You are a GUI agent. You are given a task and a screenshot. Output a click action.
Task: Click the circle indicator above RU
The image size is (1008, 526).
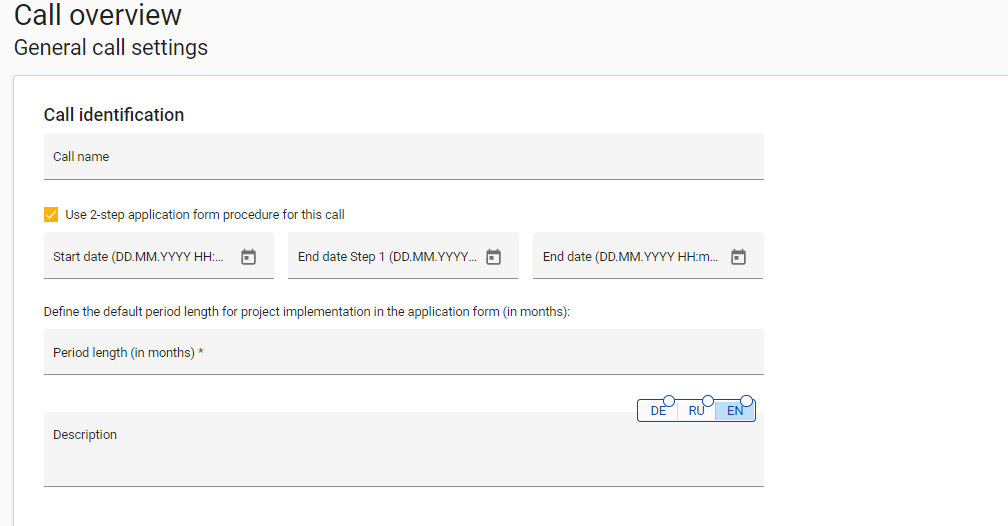[708, 401]
